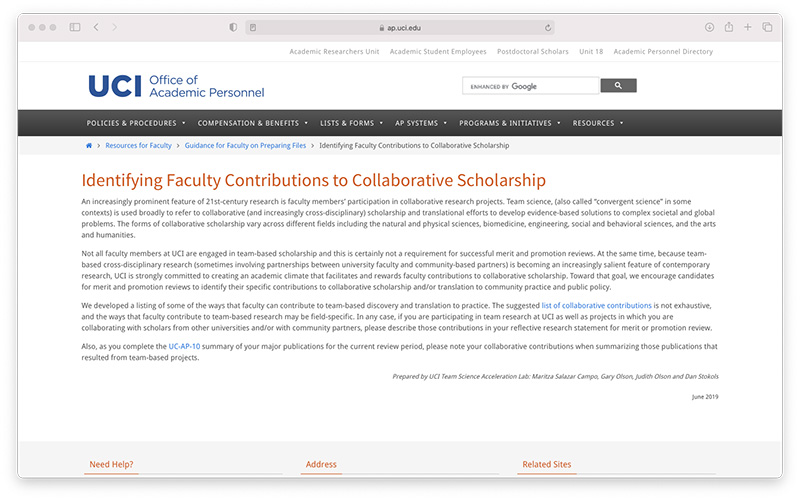This screenshot has width=800, height=500.
Task: Open the Programs & Initiatives menu
Action: [x=509, y=123]
